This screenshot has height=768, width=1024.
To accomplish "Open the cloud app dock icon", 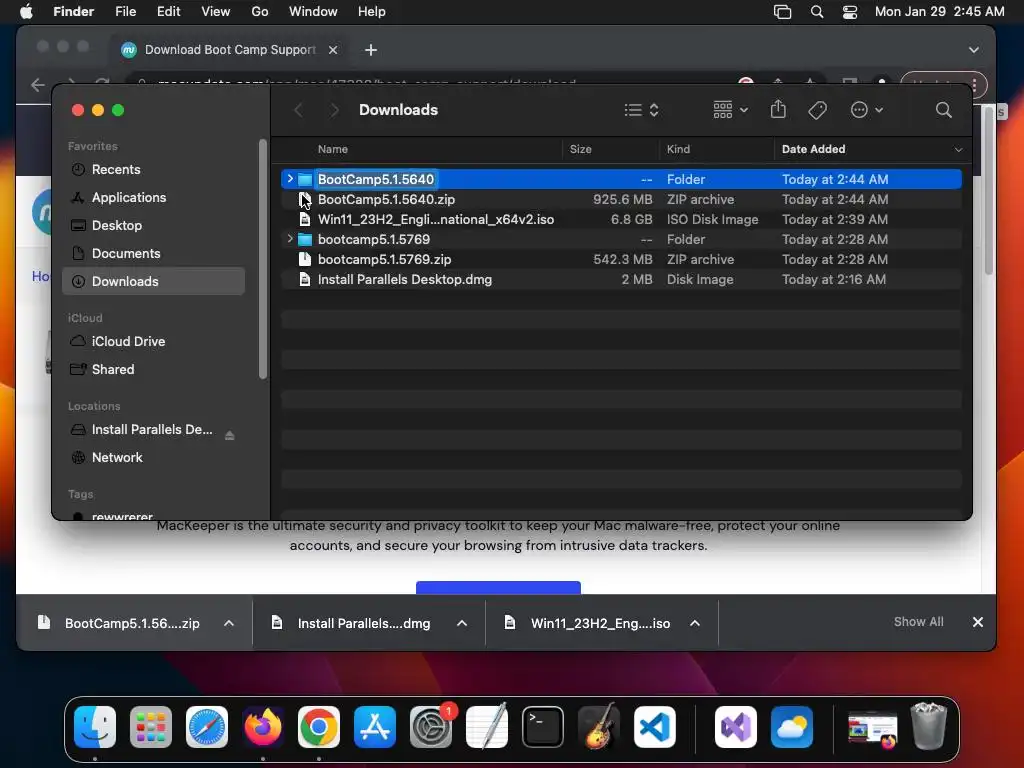I will 792,726.
